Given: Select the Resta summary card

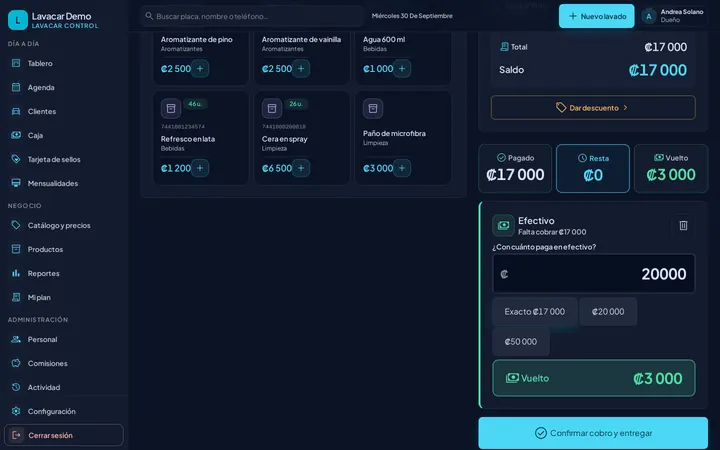Looking at the screenshot, I should click(x=593, y=169).
